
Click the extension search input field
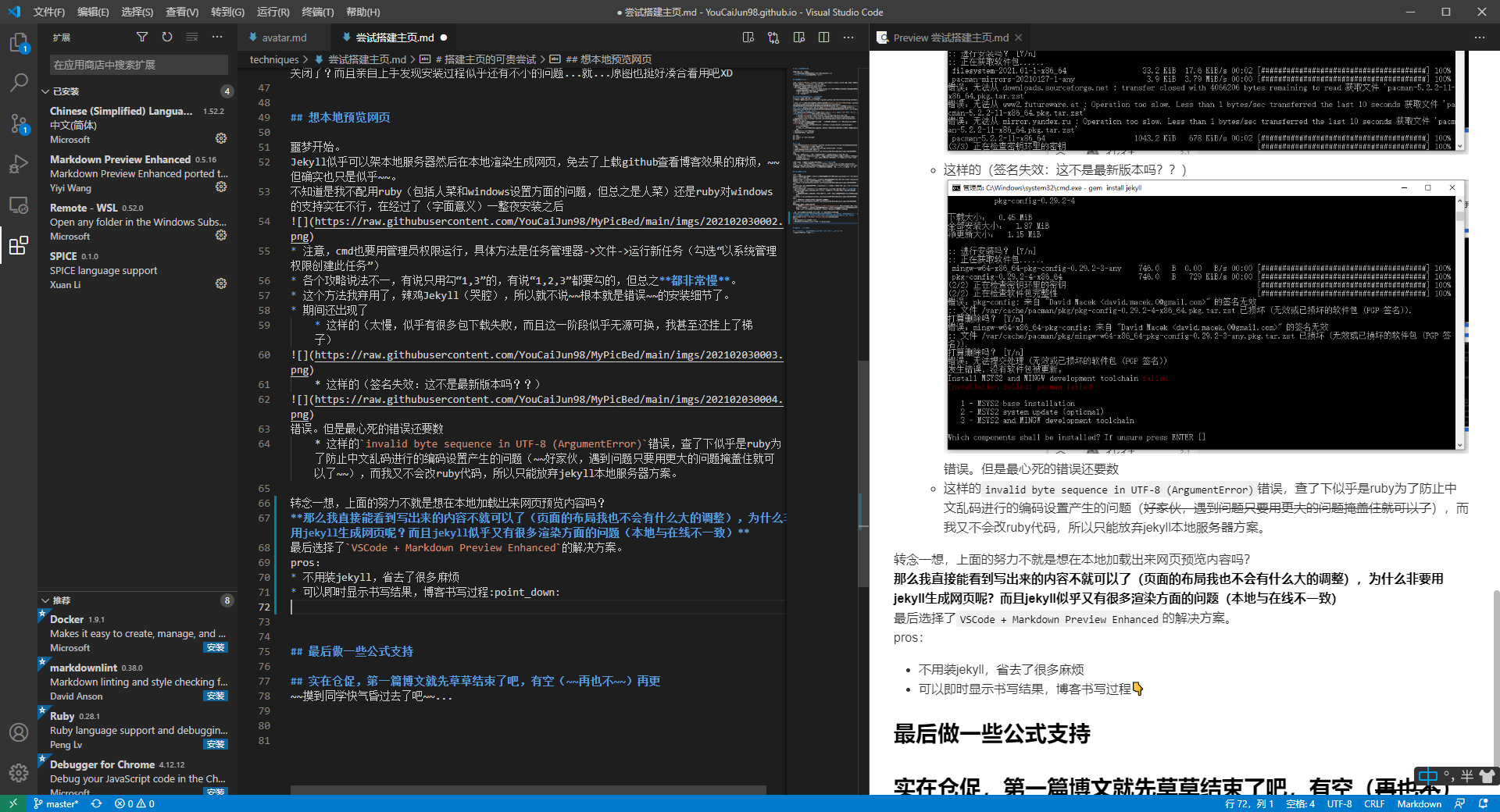(139, 65)
